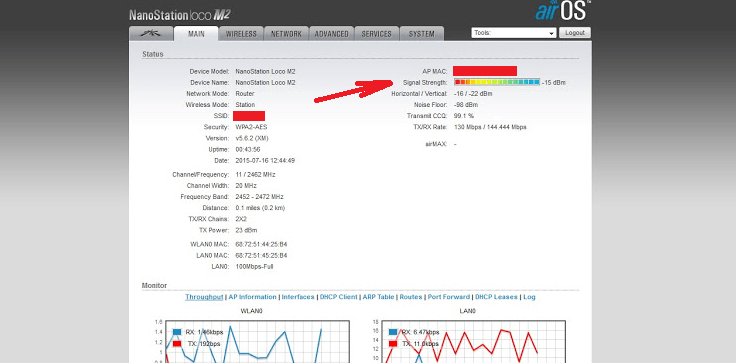Viewport: 736px width, 363px height.
Task: Select the Channel Width value 20 MHz
Action: click(x=246, y=185)
